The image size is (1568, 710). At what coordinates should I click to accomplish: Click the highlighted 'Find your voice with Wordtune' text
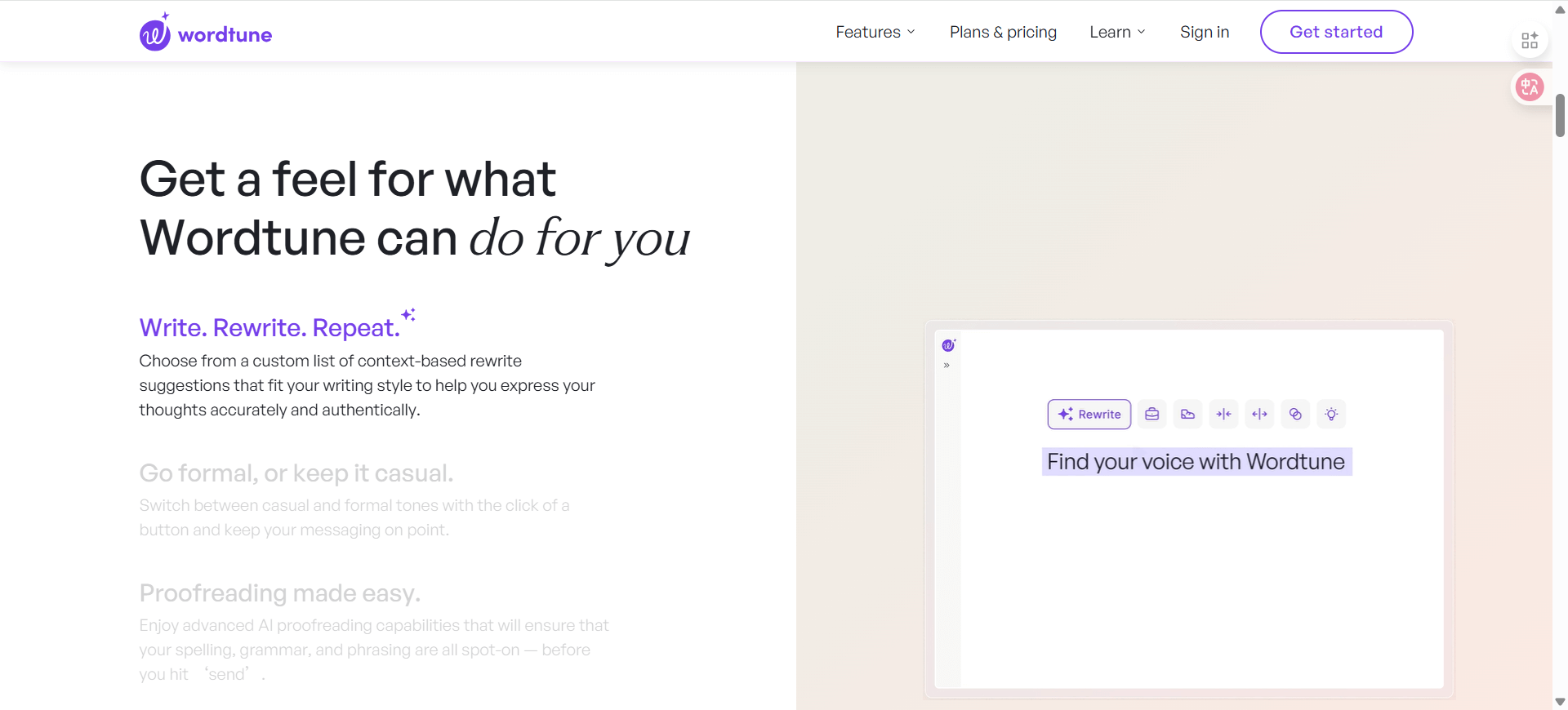point(1196,462)
